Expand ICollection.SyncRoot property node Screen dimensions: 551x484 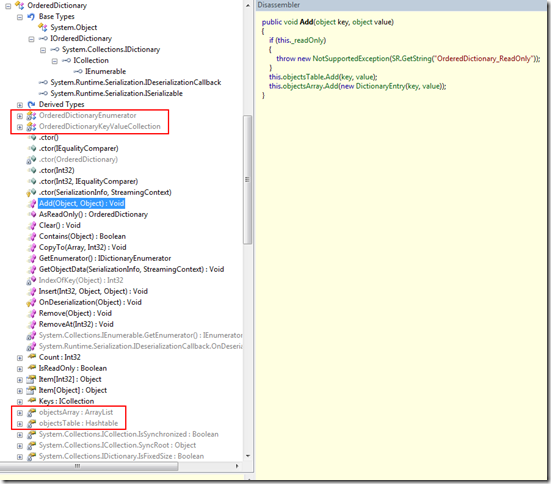20,446
